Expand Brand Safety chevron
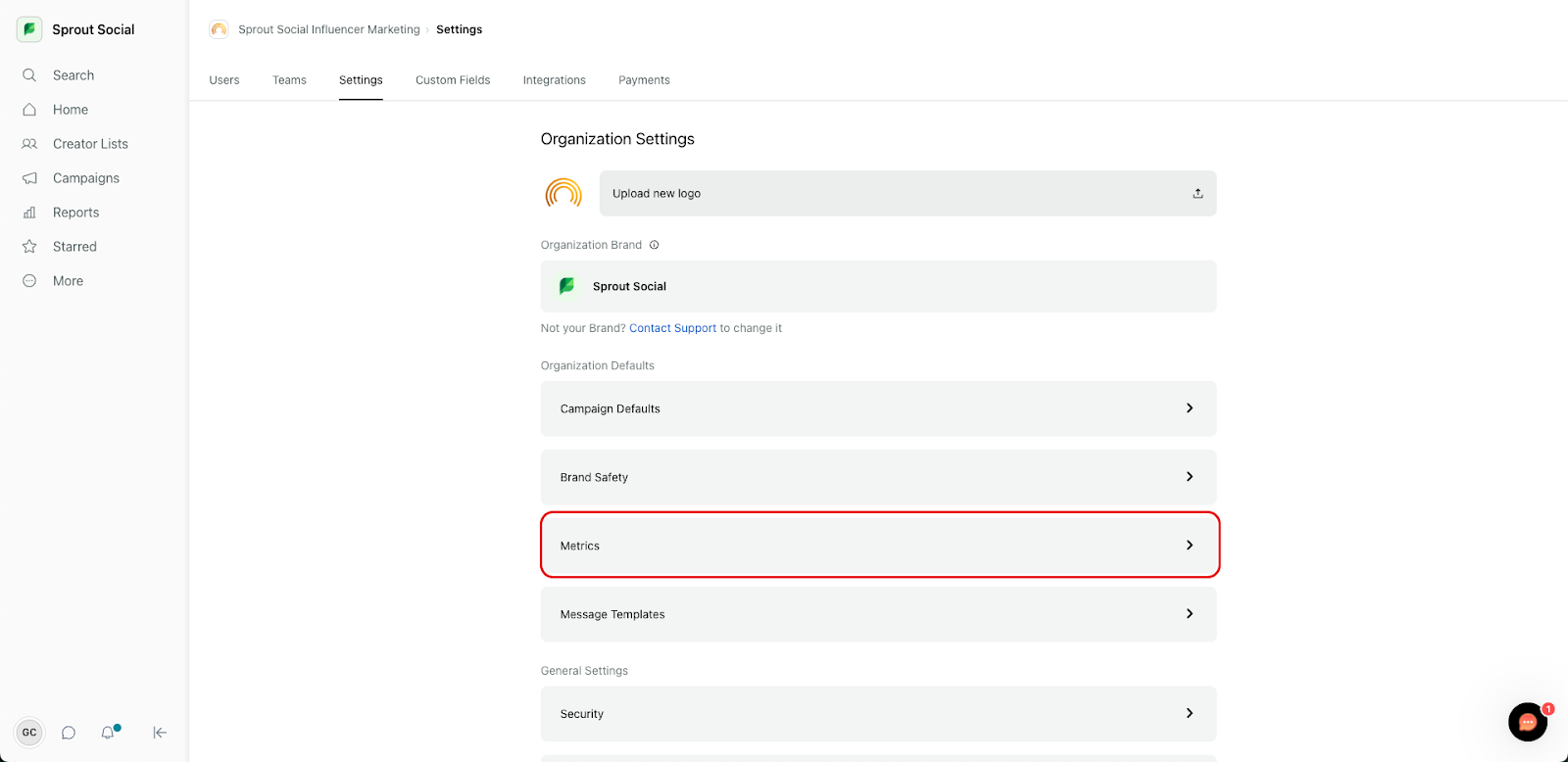Screen dimensions: 1568x762 click(x=1190, y=477)
